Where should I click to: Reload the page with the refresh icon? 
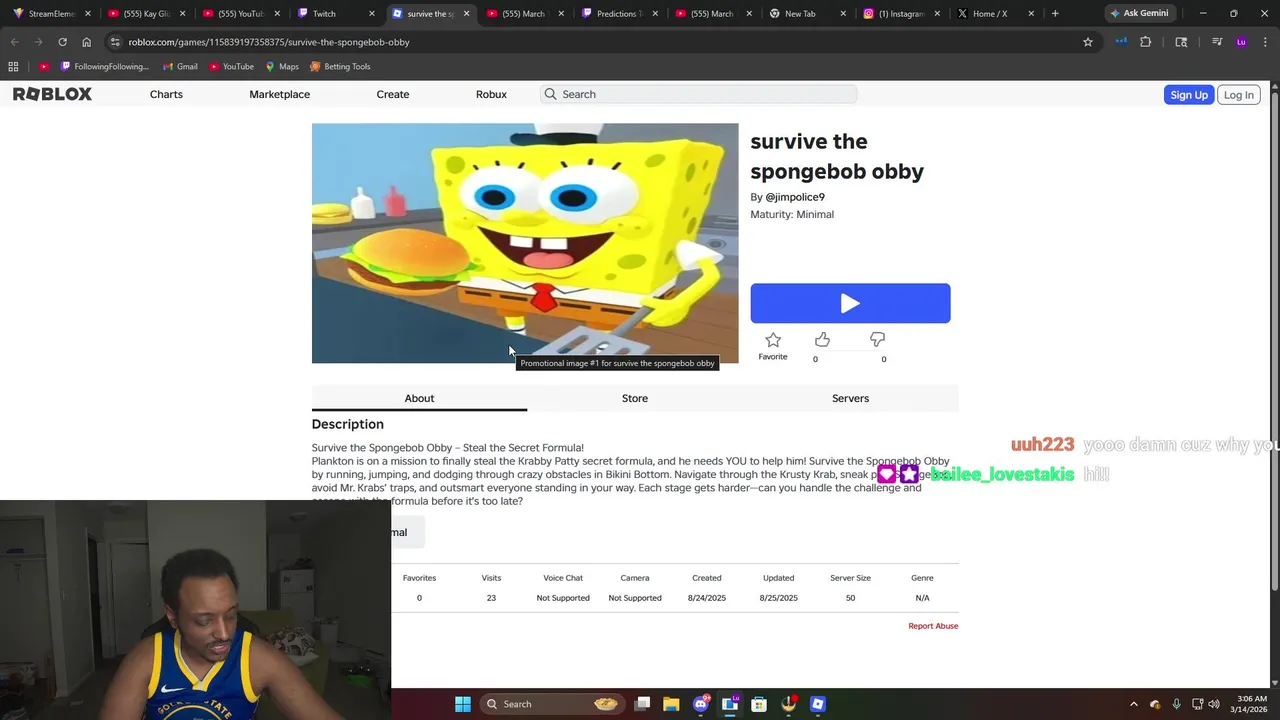[x=62, y=42]
